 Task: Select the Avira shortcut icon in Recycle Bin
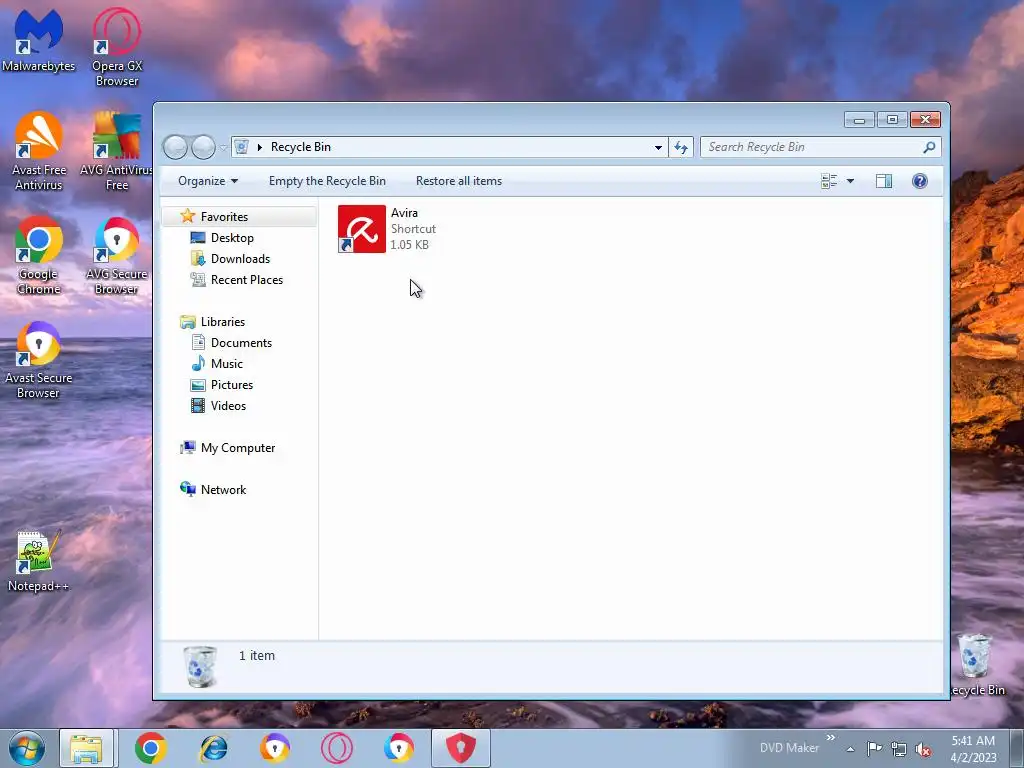[x=362, y=229]
